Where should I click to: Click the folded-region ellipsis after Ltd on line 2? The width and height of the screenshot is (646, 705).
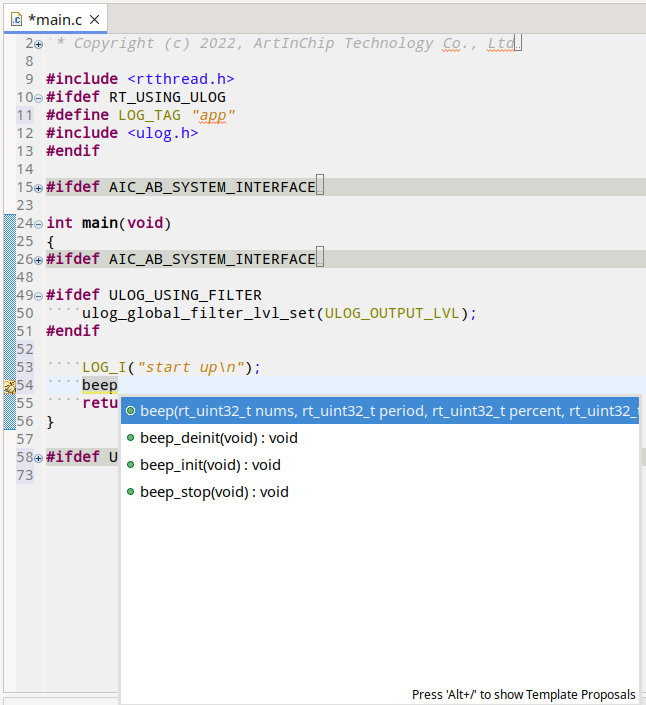518,43
